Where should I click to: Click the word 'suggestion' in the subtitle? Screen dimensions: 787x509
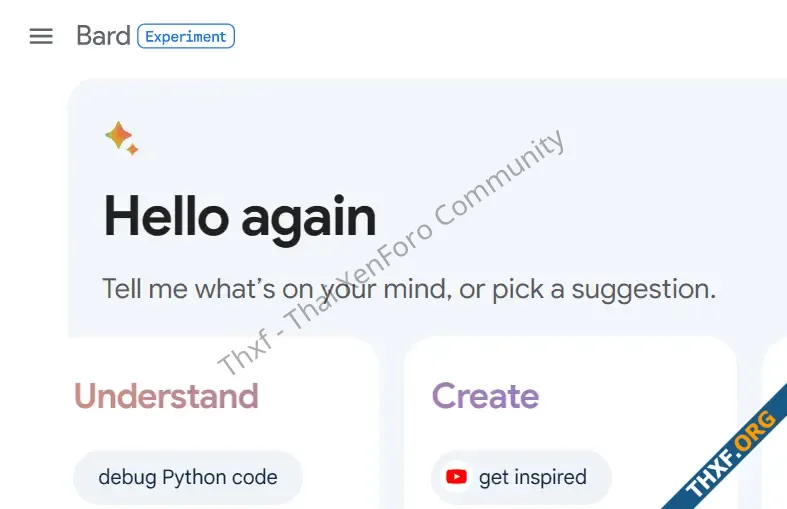[x=643, y=290]
